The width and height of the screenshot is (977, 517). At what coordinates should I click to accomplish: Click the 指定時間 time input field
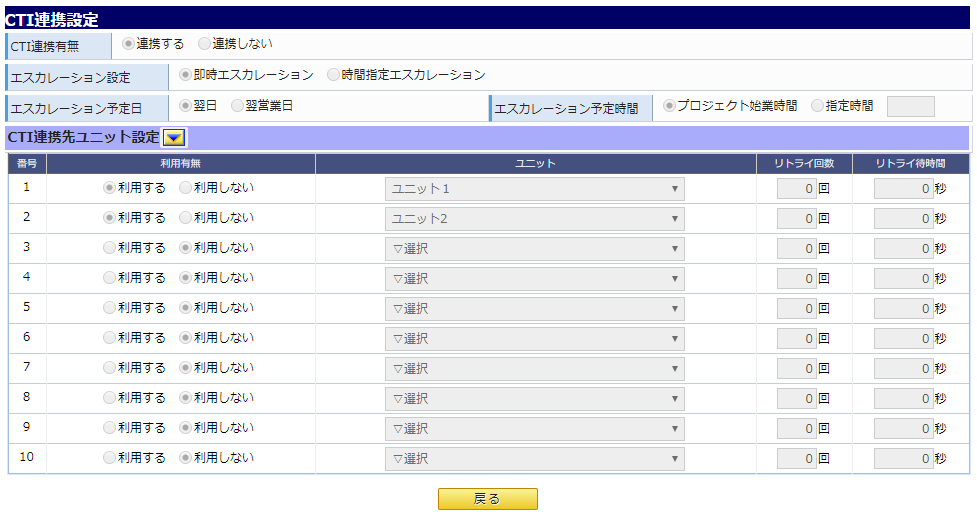[910, 107]
